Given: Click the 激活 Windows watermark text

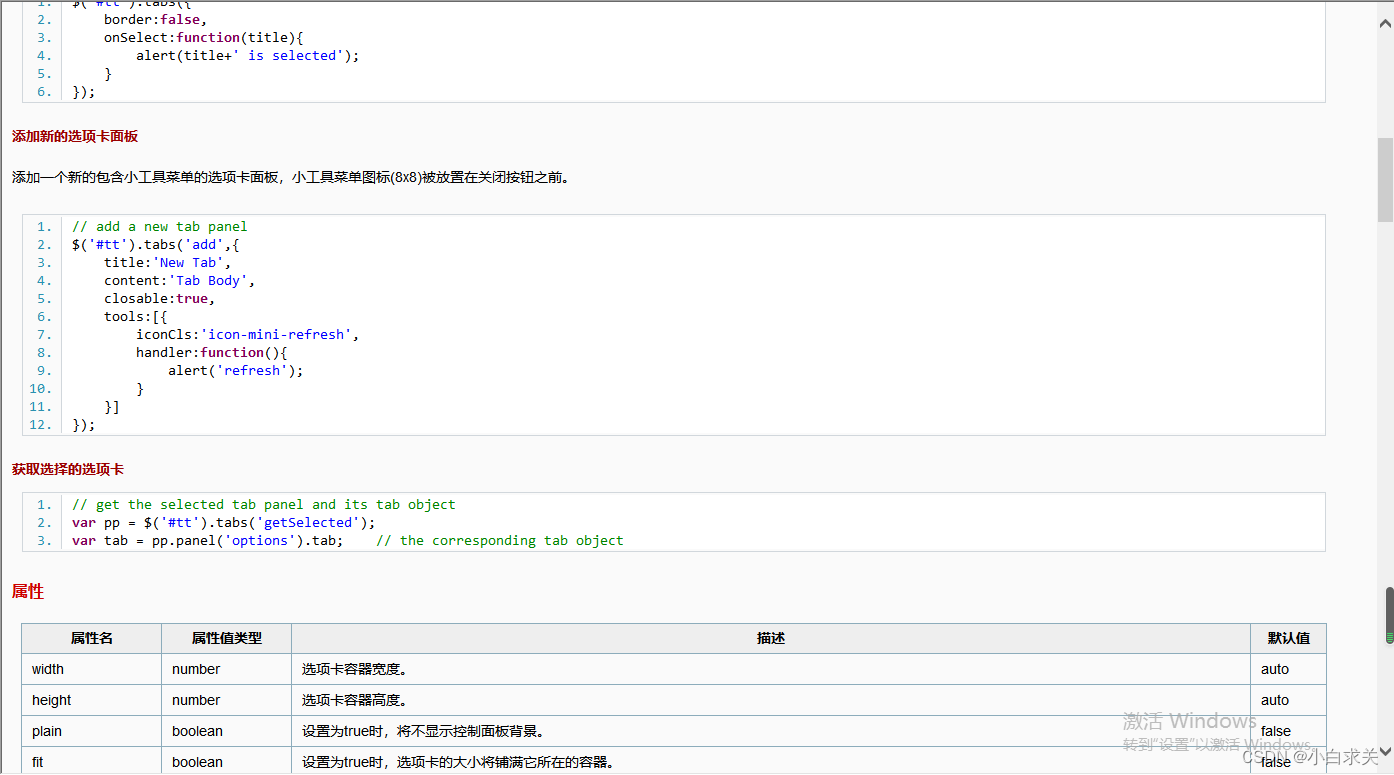Looking at the screenshot, I should tap(1188, 720).
